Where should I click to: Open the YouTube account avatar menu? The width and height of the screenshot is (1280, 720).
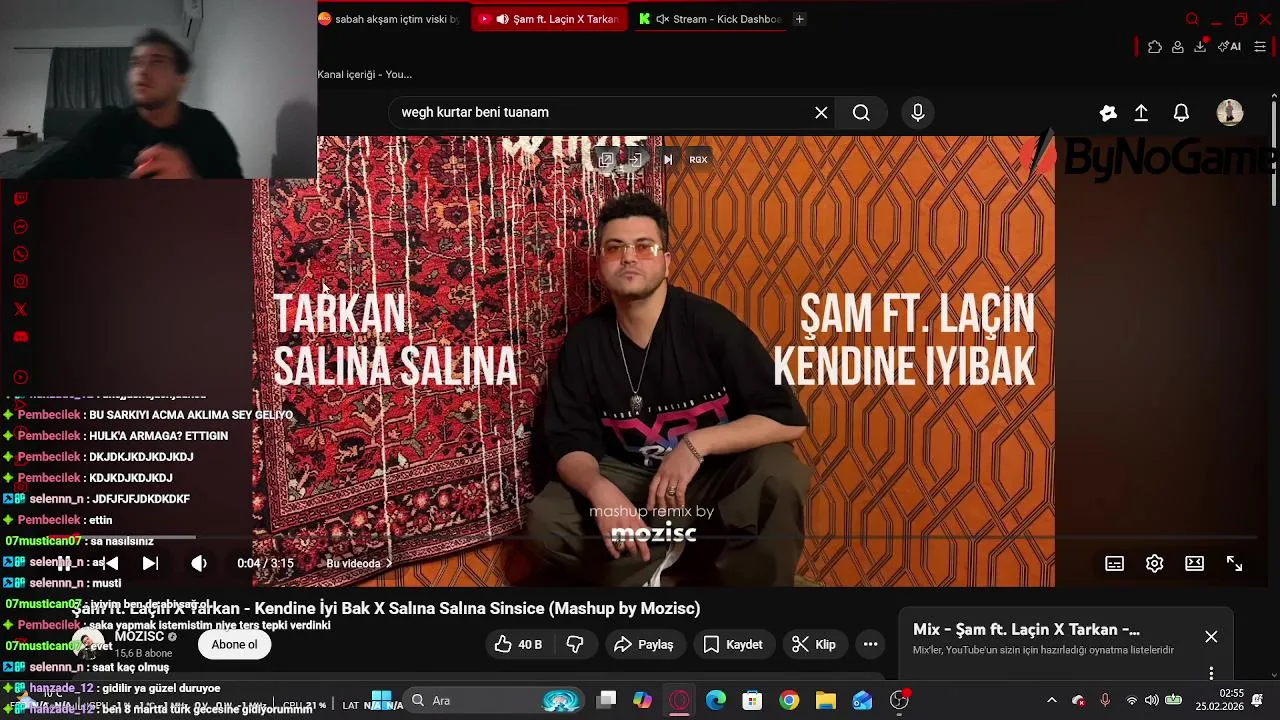pyautogui.click(x=1230, y=113)
